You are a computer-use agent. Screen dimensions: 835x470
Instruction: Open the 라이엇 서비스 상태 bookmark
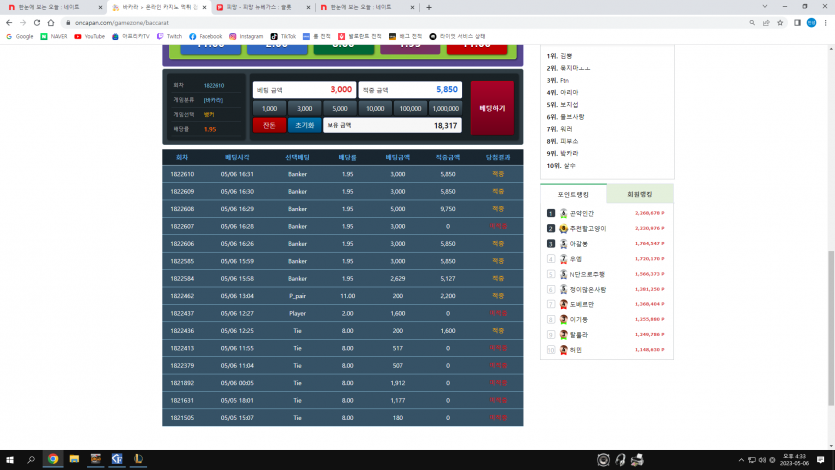tap(457, 36)
